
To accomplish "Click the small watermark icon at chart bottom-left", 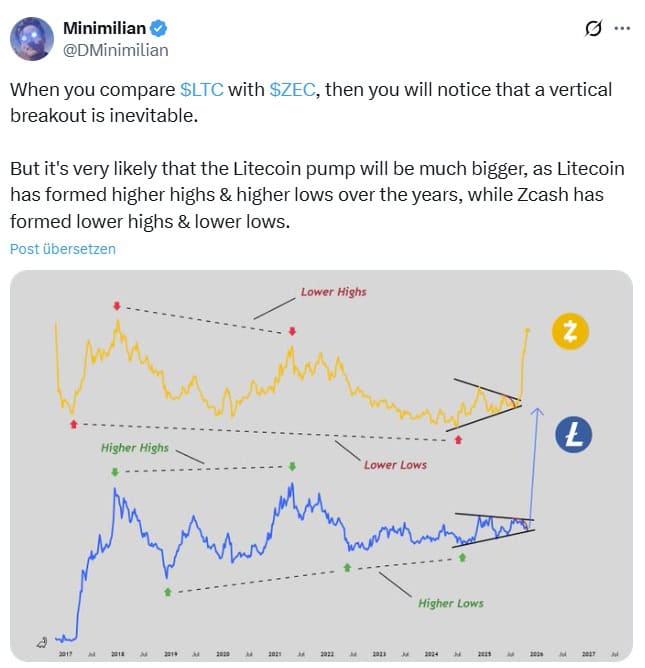I will pos(41,643).
